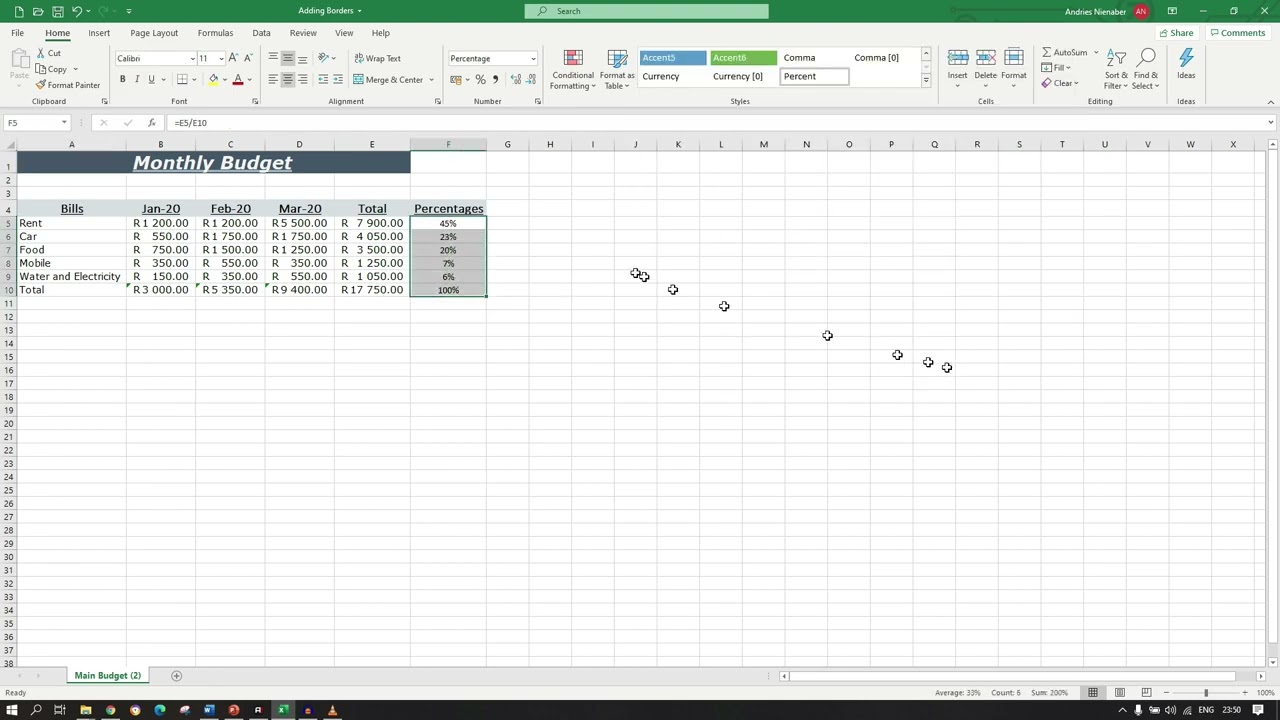Select the Italic formatting icon
Viewport: 1280px width, 720px height.
136,79
